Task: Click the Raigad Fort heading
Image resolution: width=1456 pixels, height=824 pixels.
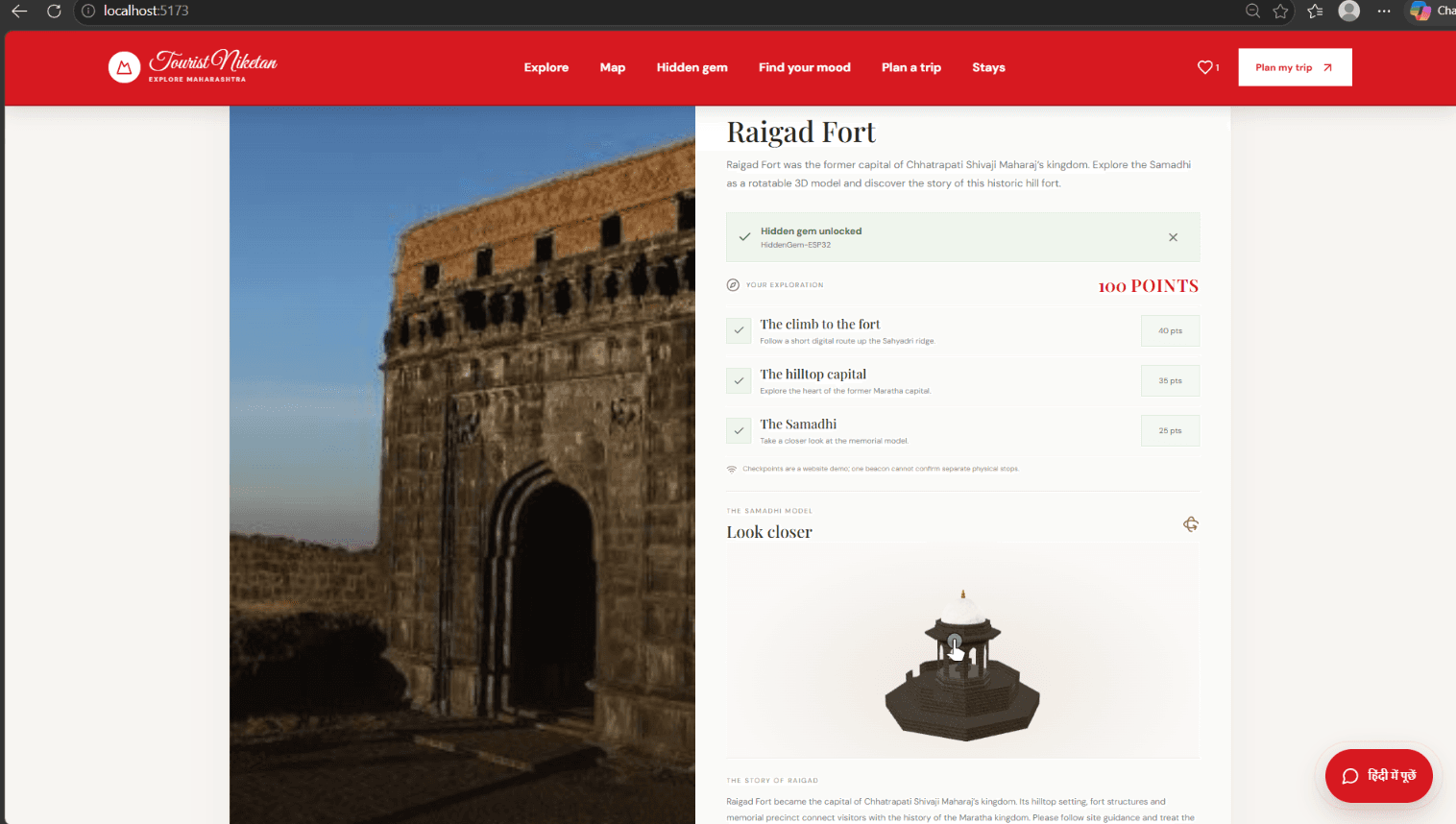Action: pos(801,132)
